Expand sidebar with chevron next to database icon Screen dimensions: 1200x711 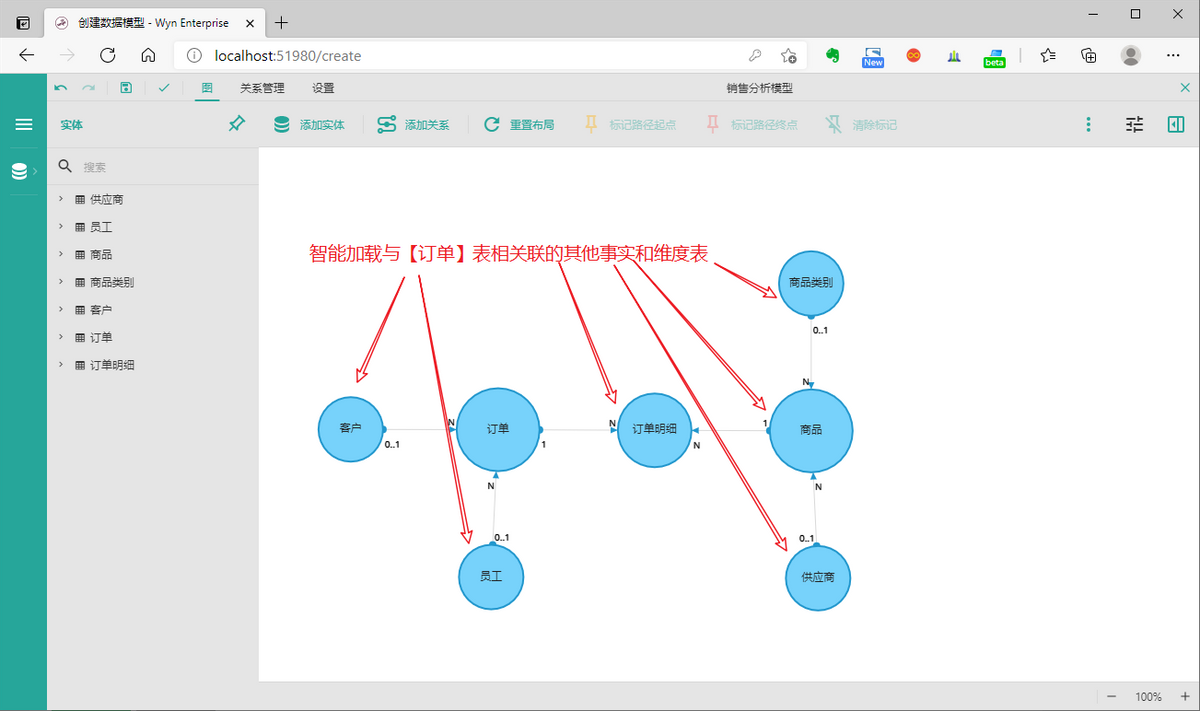coord(36,172)
